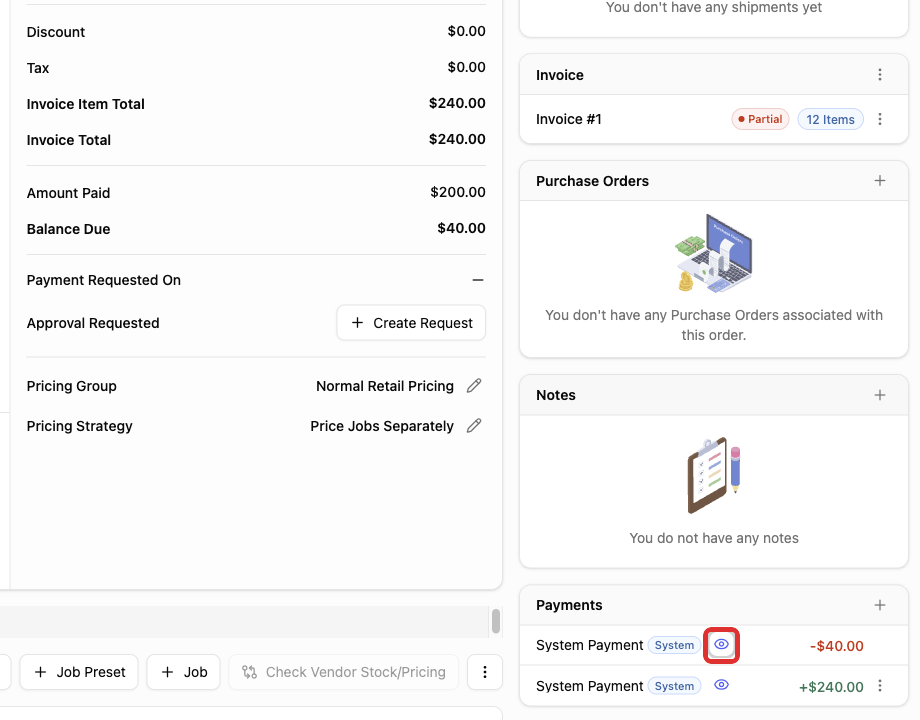Click the Create Request button
The height and width of the screenshot is (720, 920).
pos(411,323)
